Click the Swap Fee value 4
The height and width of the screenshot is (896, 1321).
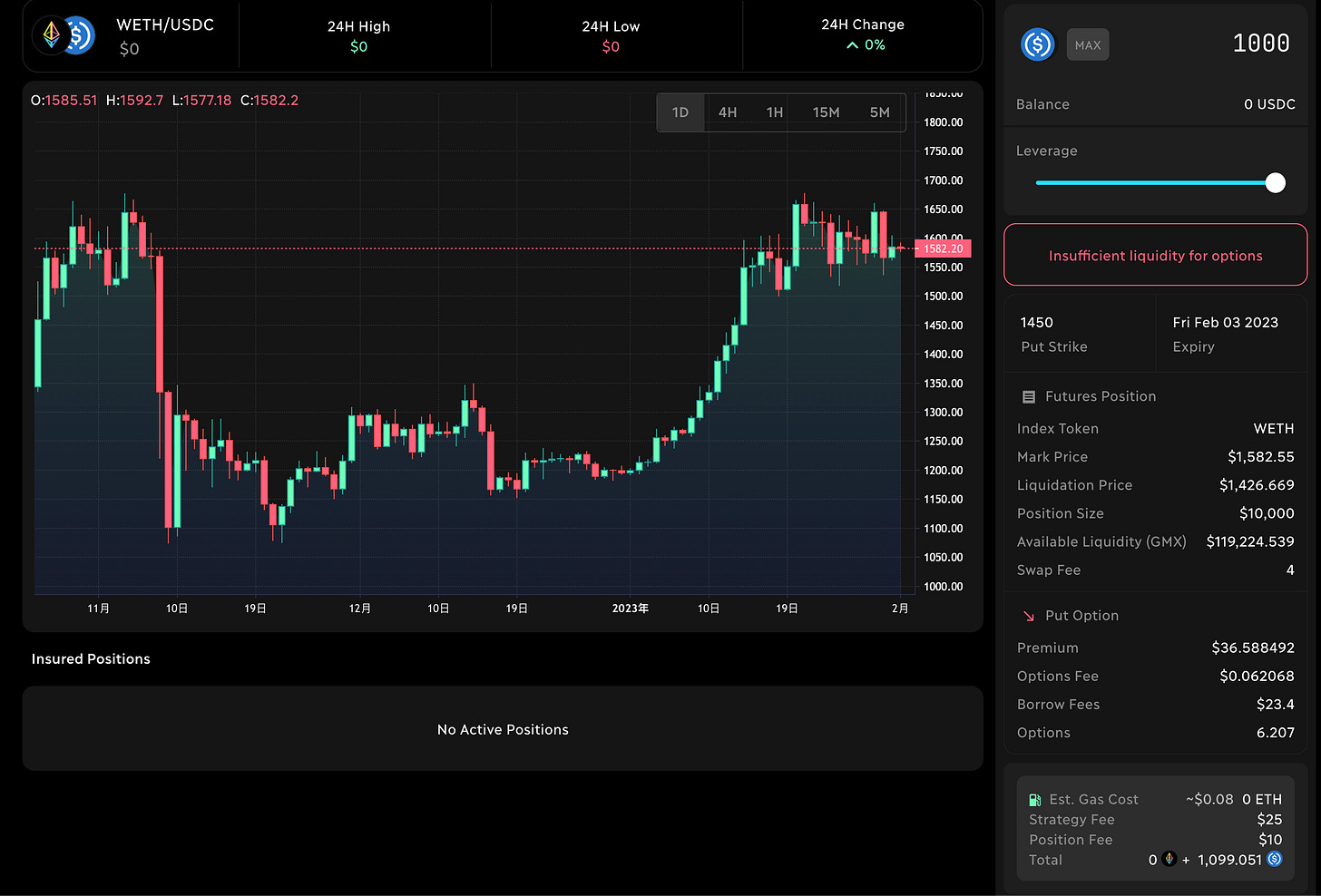1290,570
